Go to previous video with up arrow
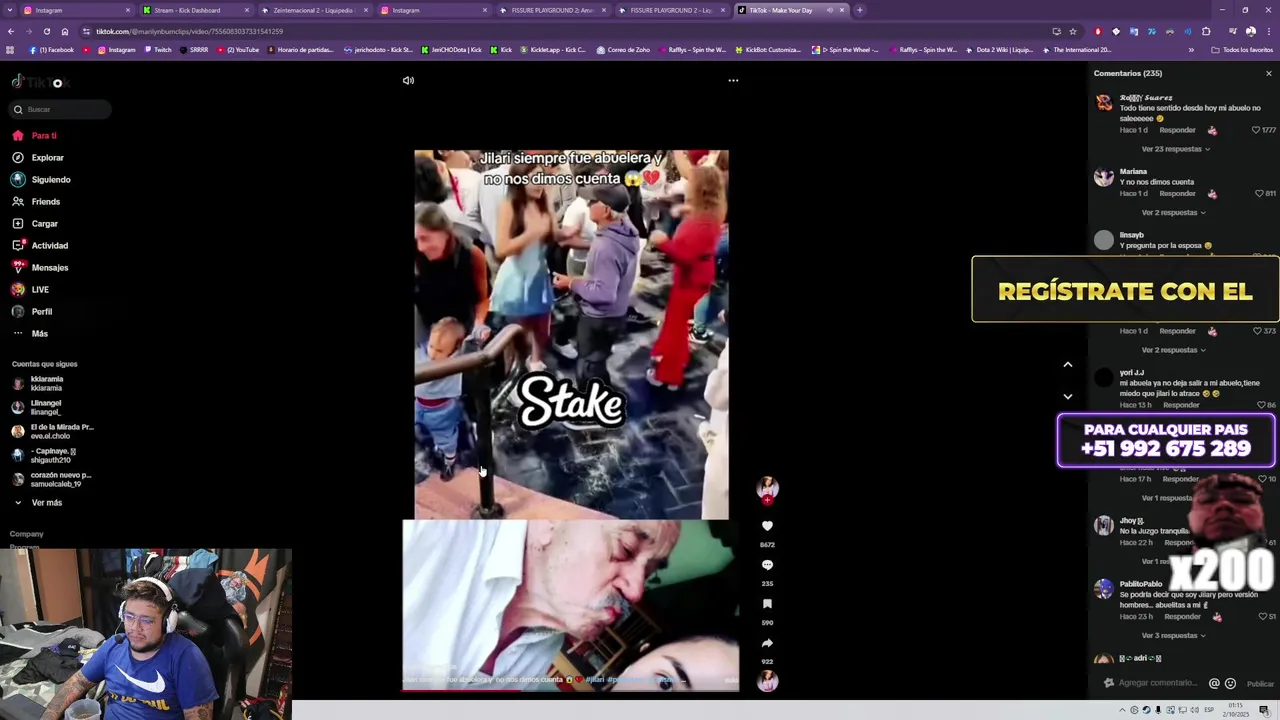 (x=1067, y=365)
